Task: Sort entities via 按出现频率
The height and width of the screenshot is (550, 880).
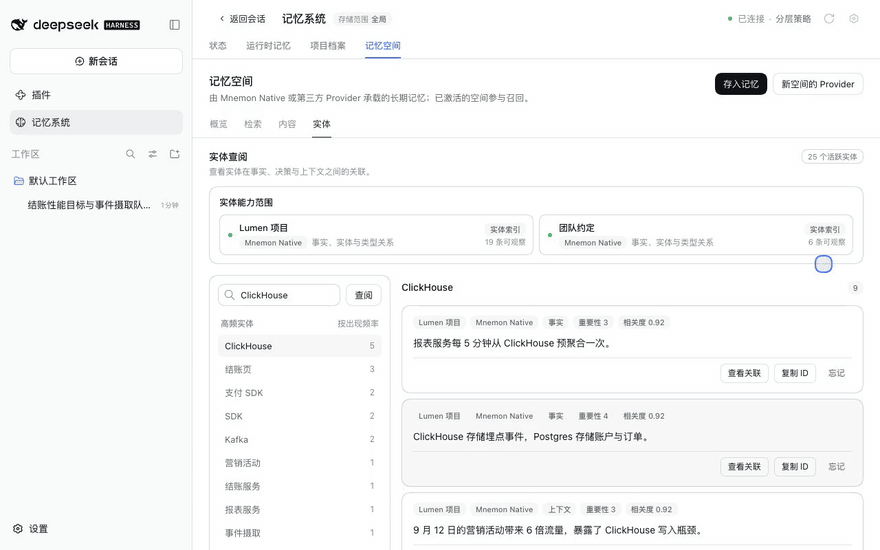Action: (358, 324)
